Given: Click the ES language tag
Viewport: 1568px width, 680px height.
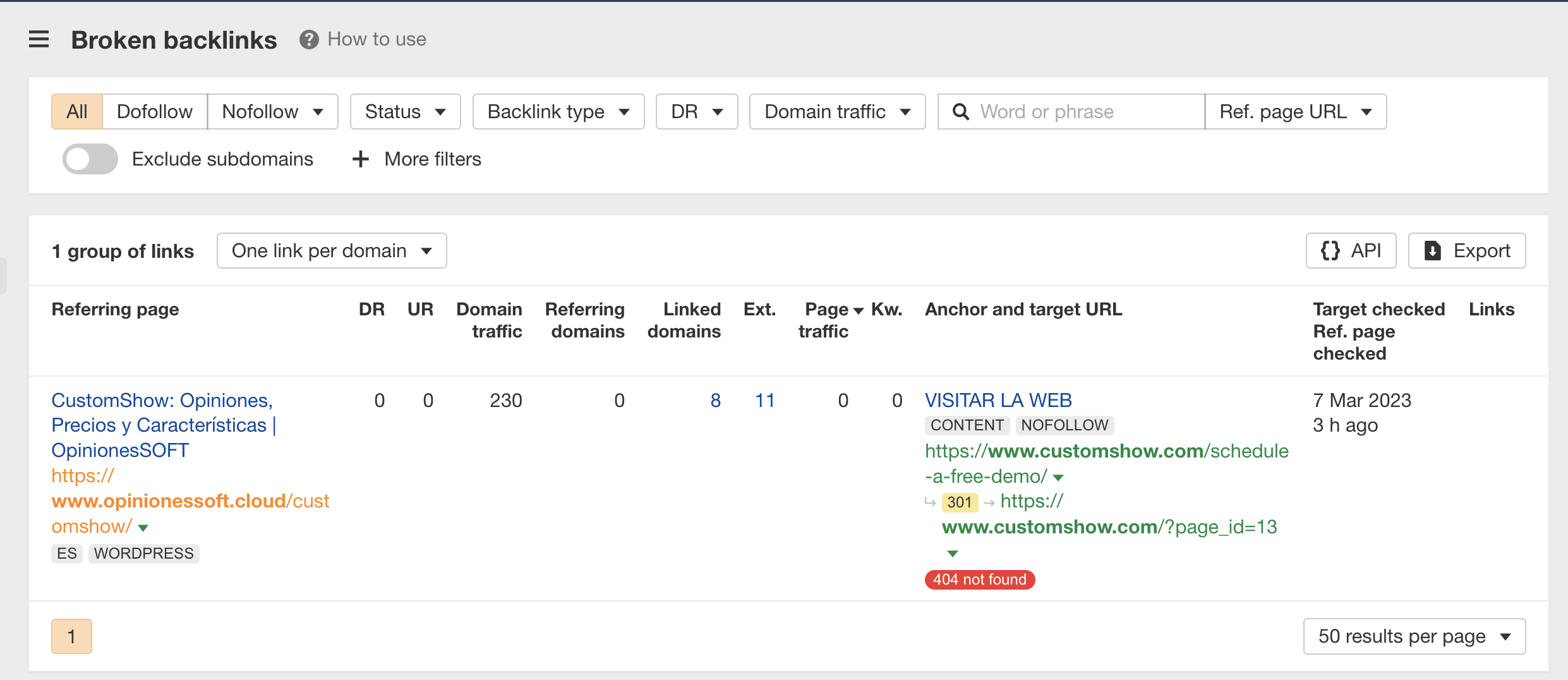Looking at the screenshot, I should point(67,554).
